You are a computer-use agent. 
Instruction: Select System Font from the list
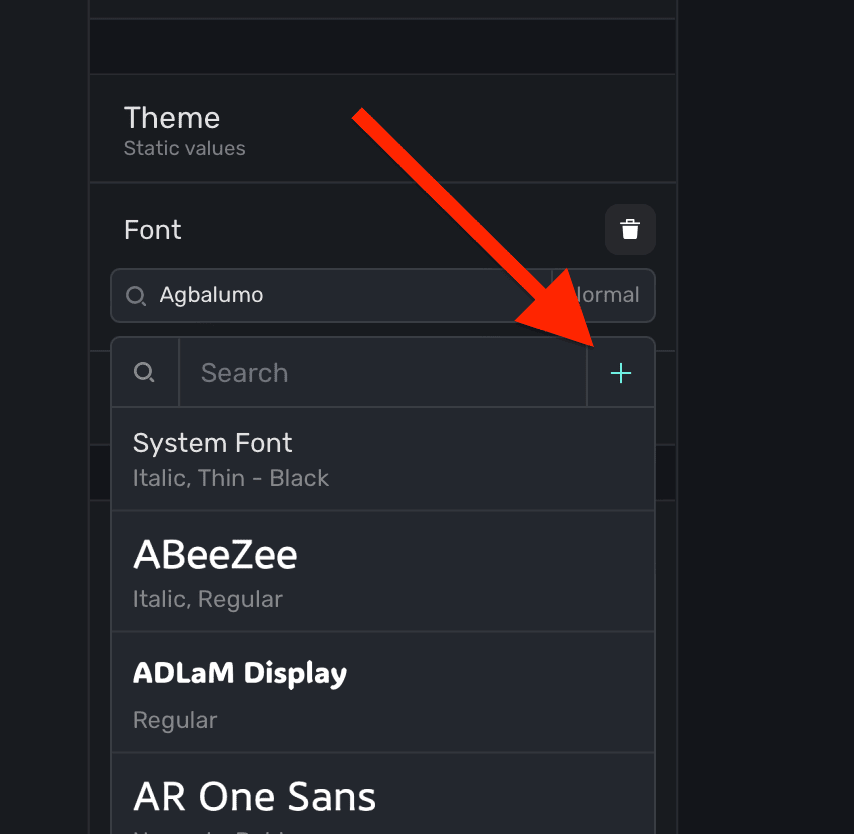[382, 459]
